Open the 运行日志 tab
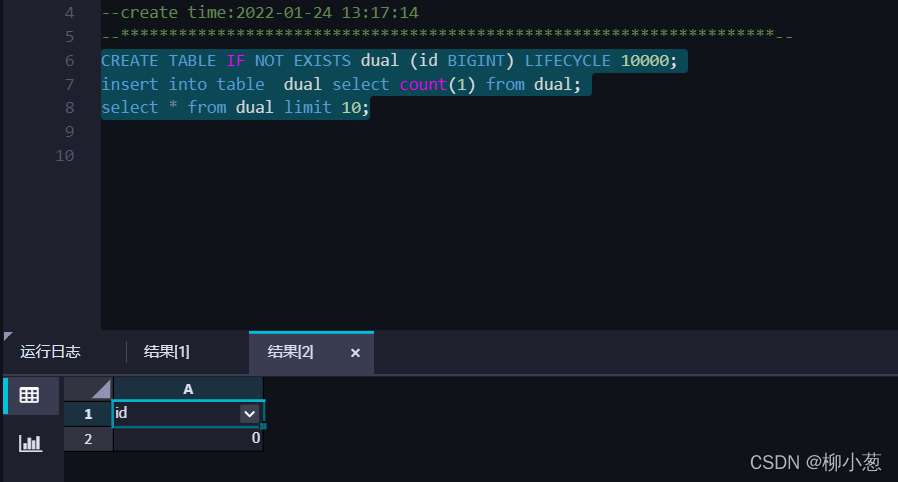The height and width of the screenshot is (482, 898). click(x=50, y=351)
